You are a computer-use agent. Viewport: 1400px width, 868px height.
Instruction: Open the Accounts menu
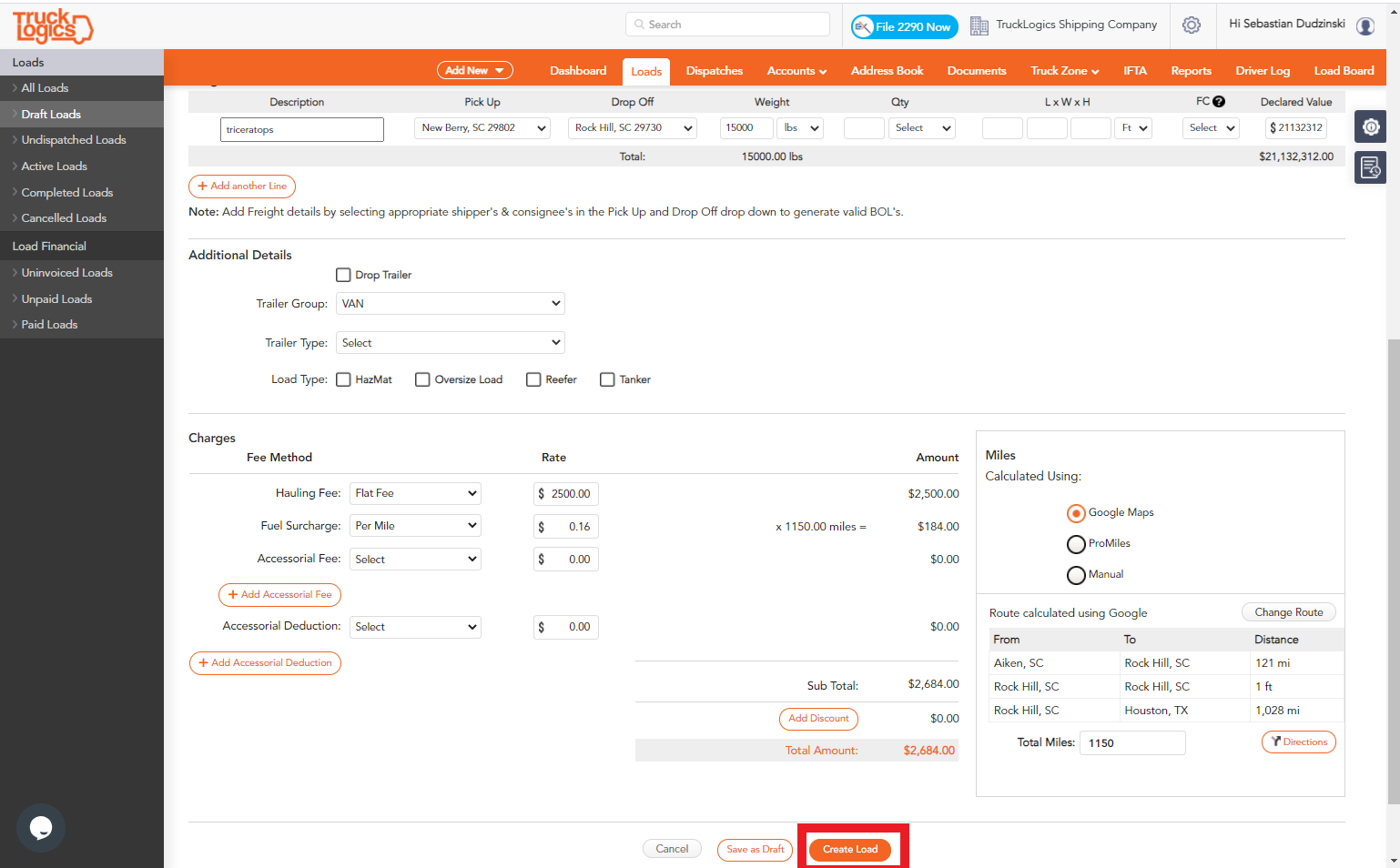796,71
